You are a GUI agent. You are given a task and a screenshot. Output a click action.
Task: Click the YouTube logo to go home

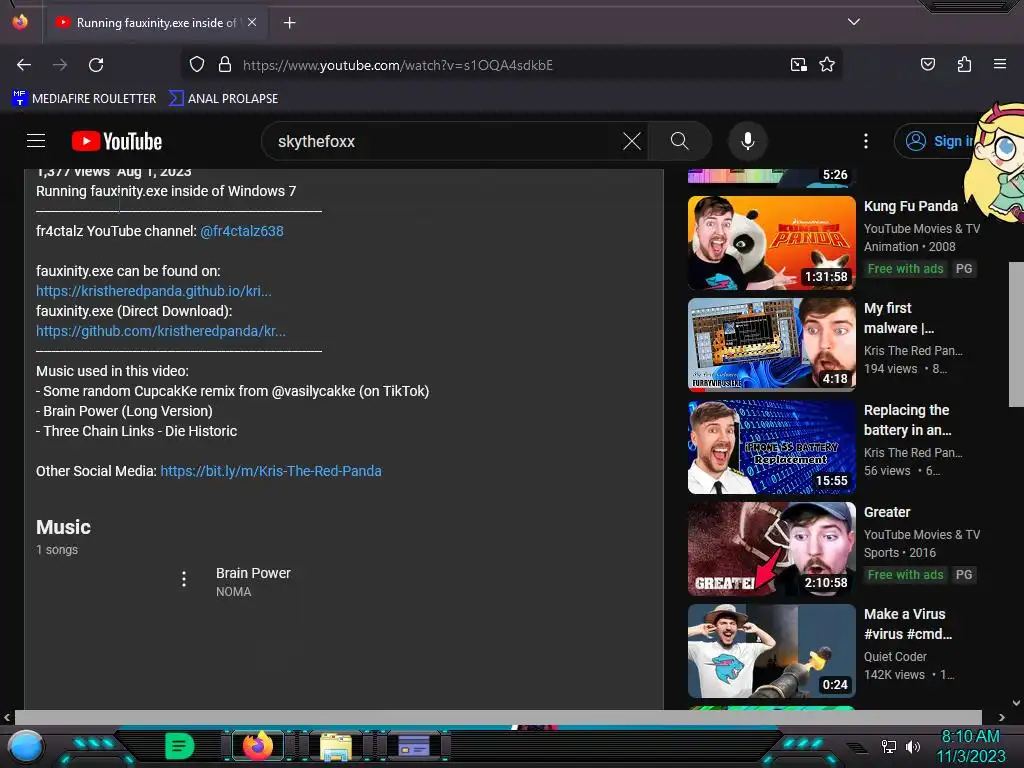pos(117,141)
